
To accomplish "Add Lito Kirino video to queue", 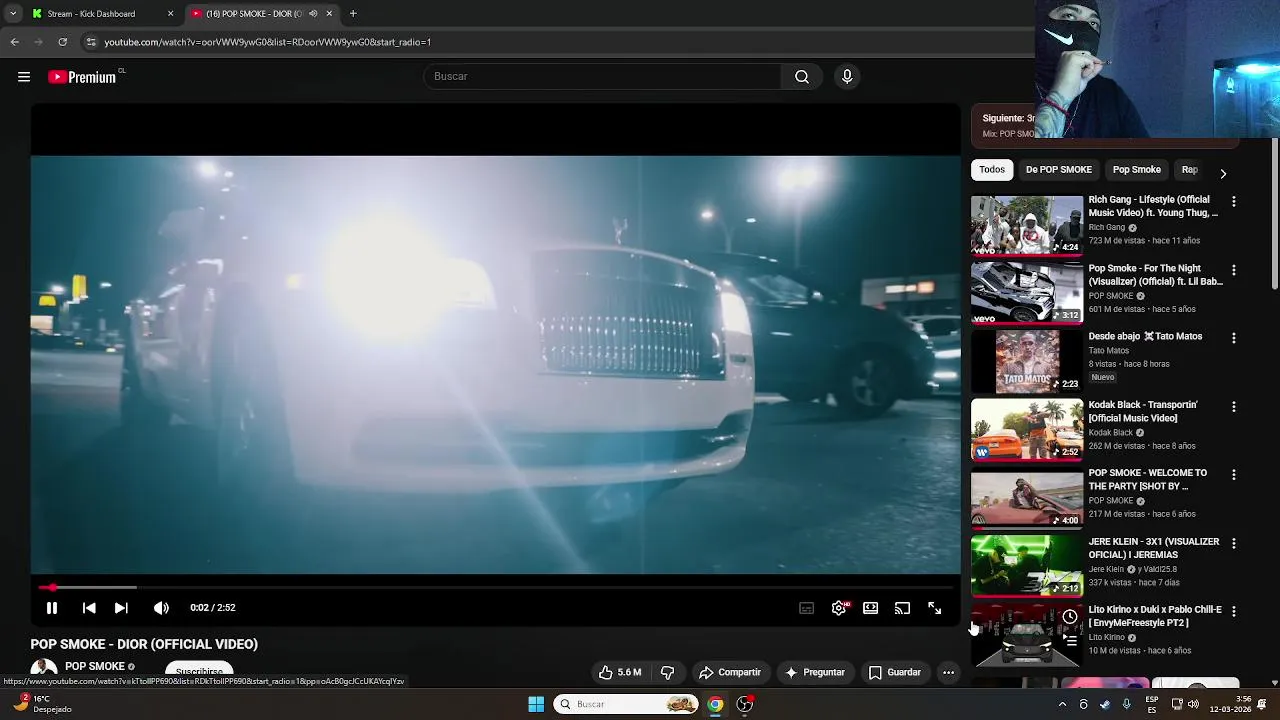I will 1070,640.
